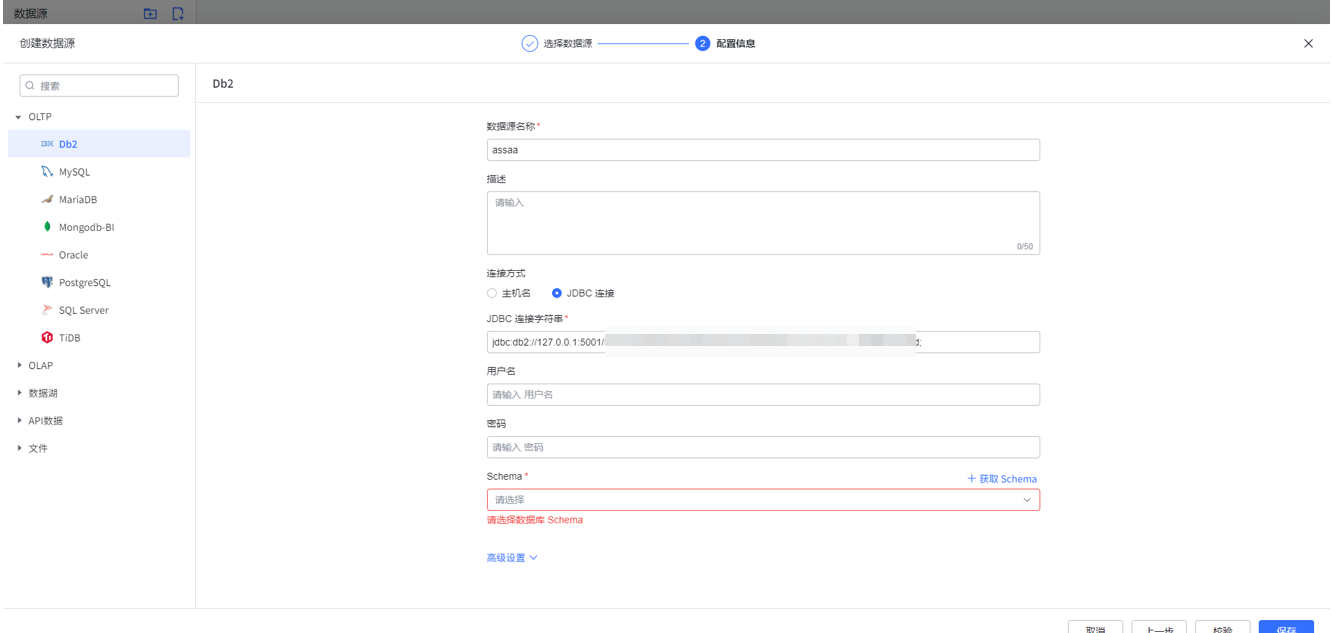
Task: Click the 获取 Schema link
Action: pyautogui.click(x=1001, y=479)
